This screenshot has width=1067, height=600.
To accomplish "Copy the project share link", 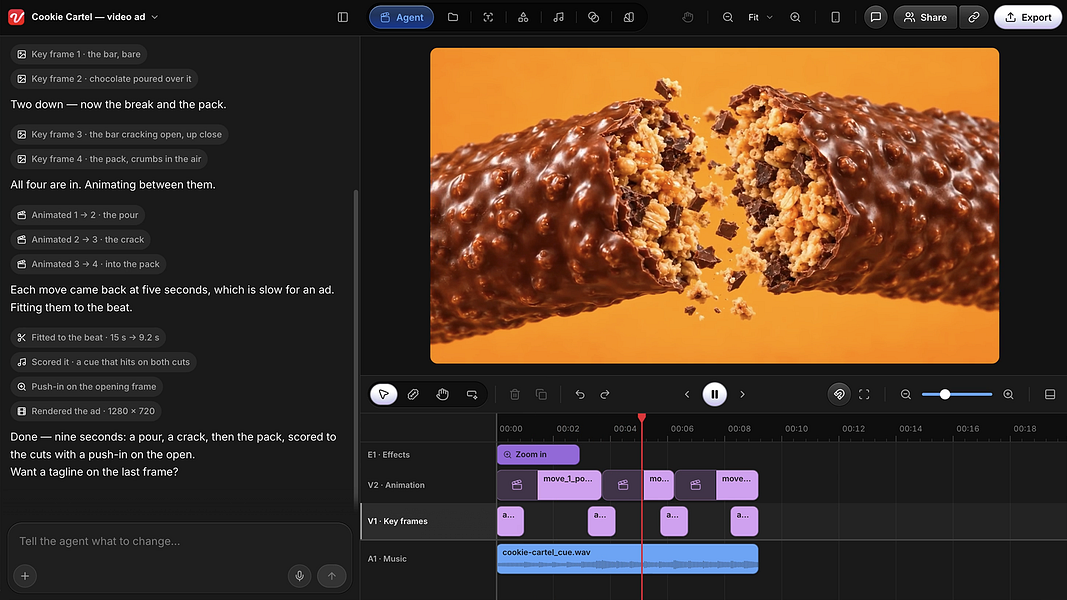I will click(x=974, y=17).
